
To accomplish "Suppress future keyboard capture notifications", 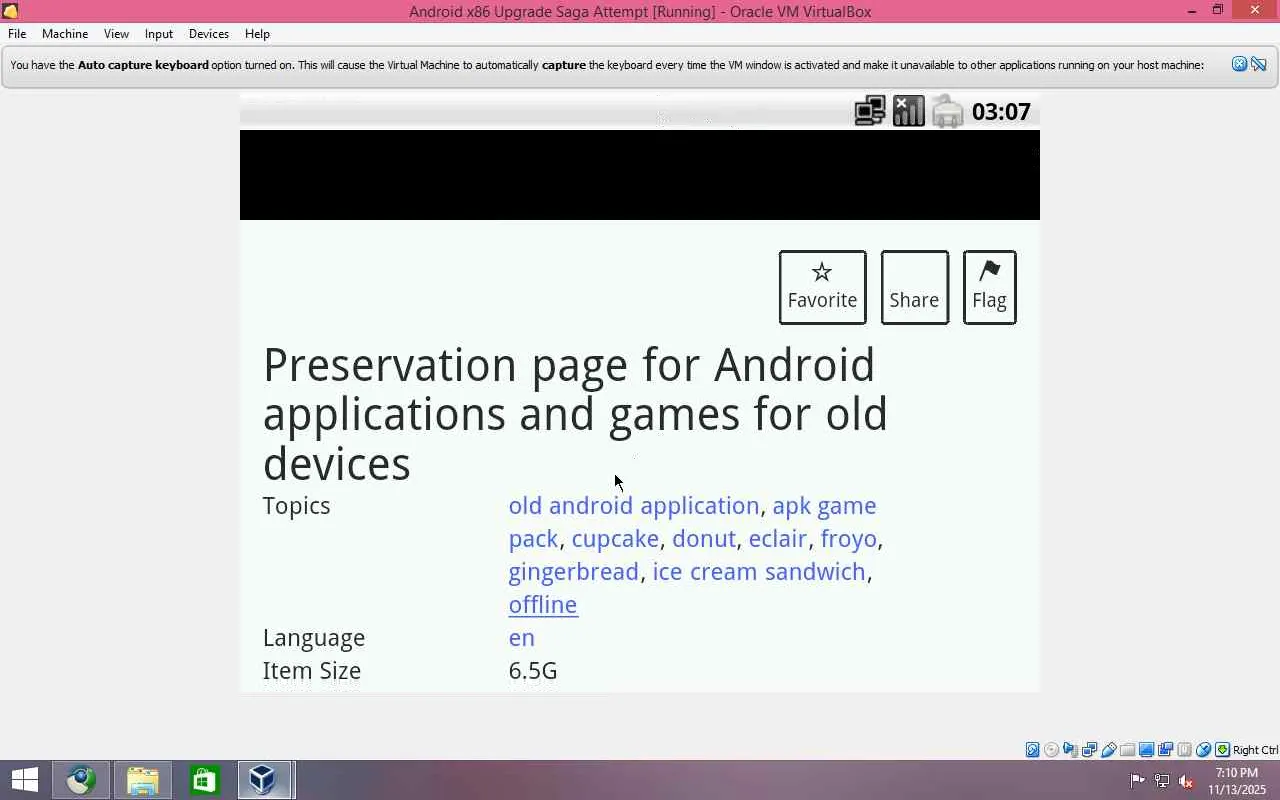I will tap(1259, 64).
